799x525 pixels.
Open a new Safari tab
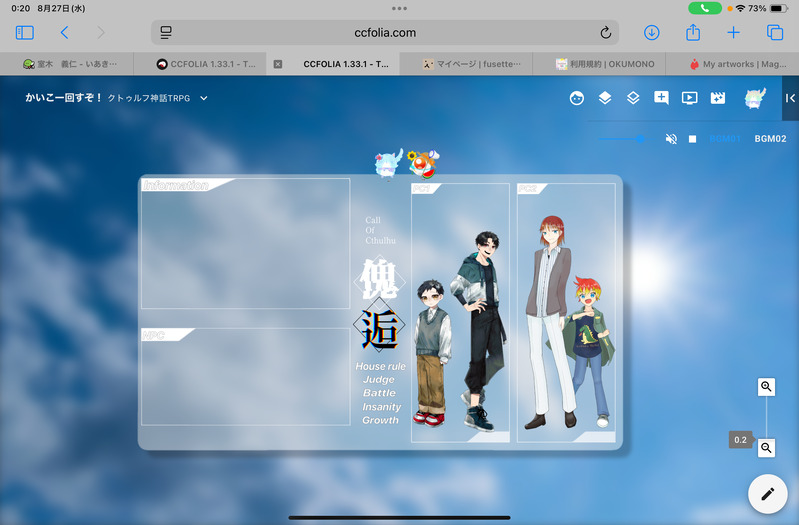tap(733, 33)
